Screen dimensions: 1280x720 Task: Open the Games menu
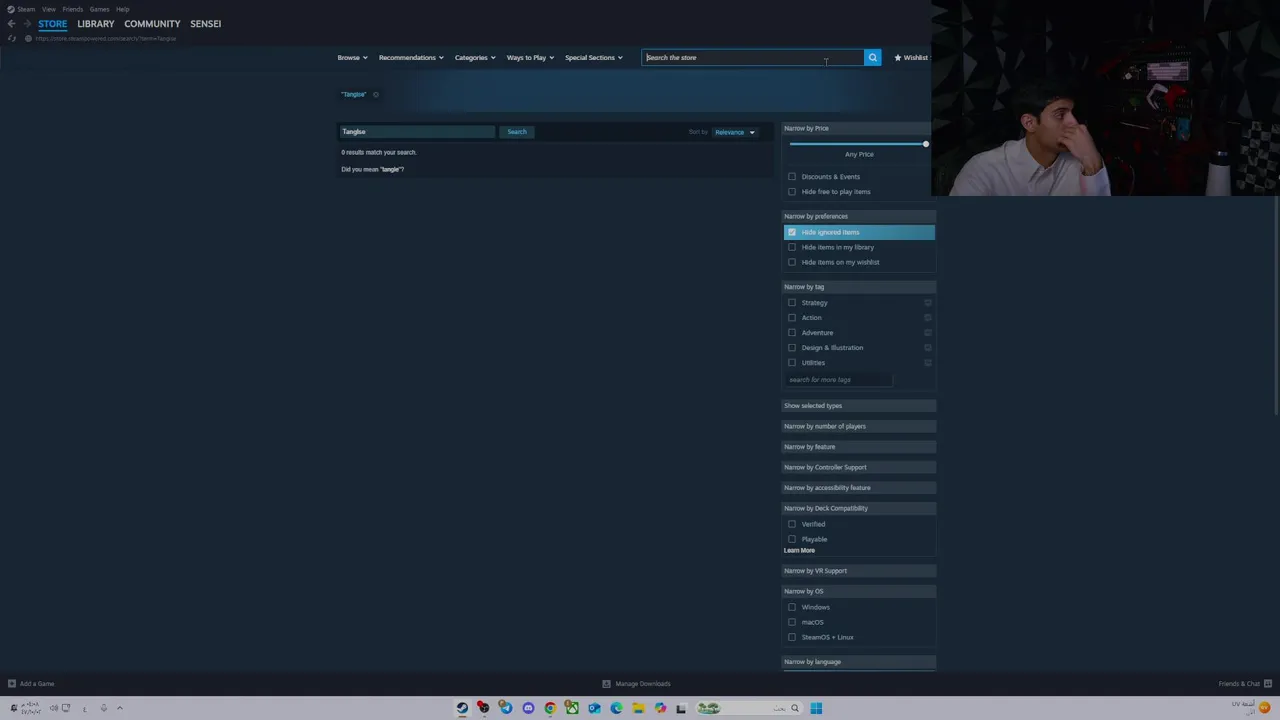click(x=99, y=9)
